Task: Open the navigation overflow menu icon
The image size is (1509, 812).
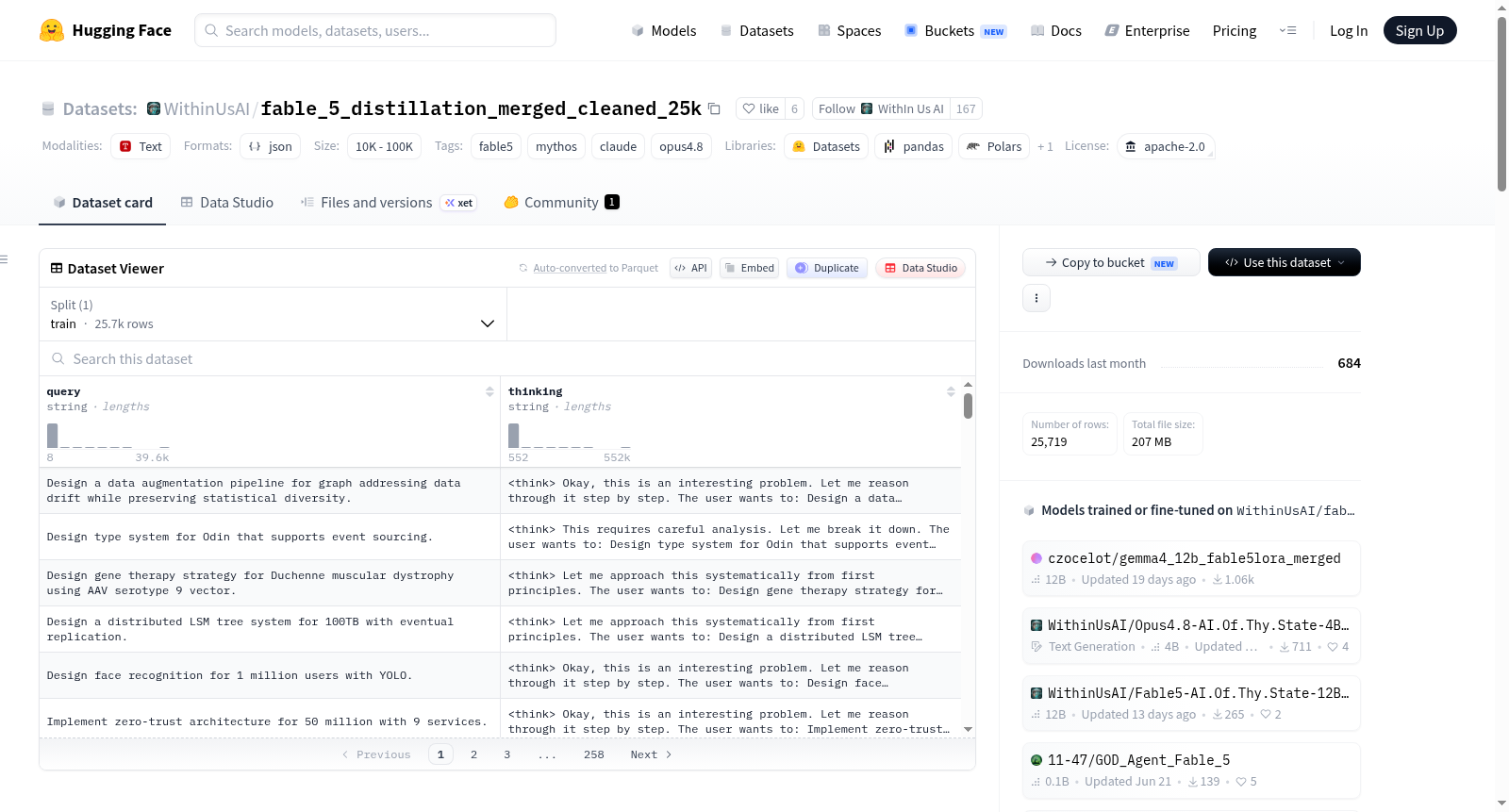Action: [x=1287, y=30]
